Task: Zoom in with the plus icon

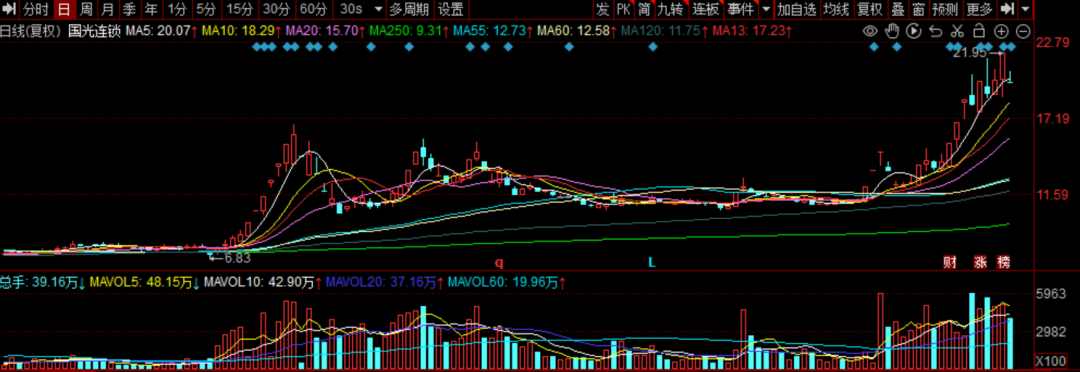Action: [1001, 31]
